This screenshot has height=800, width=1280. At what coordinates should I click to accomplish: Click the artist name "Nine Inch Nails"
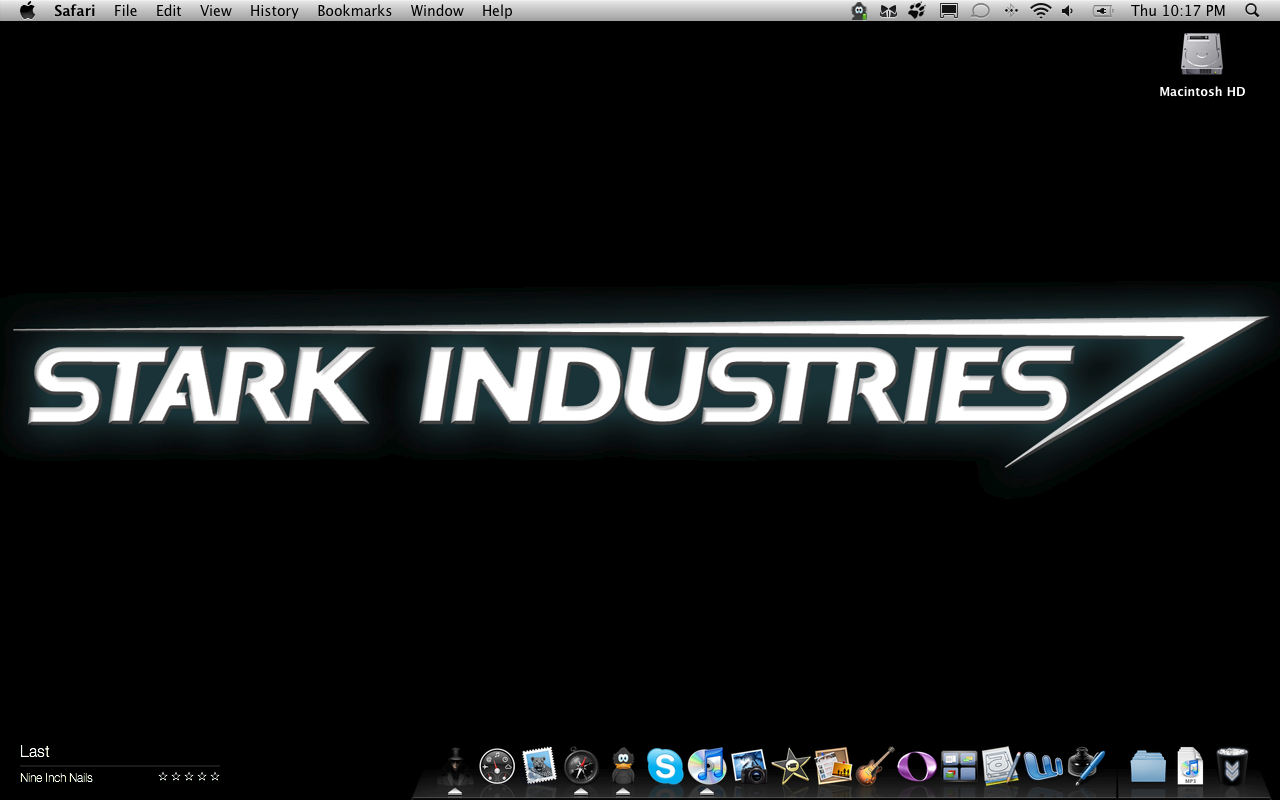[56, 778]
